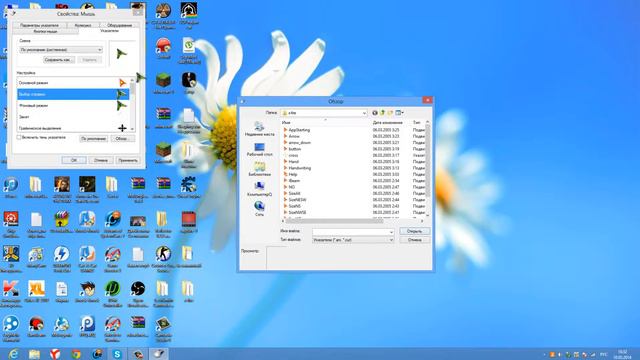Select the elite folder on the desktop
The width and height of the screenshot is (640, 360).
coord(188,291)
